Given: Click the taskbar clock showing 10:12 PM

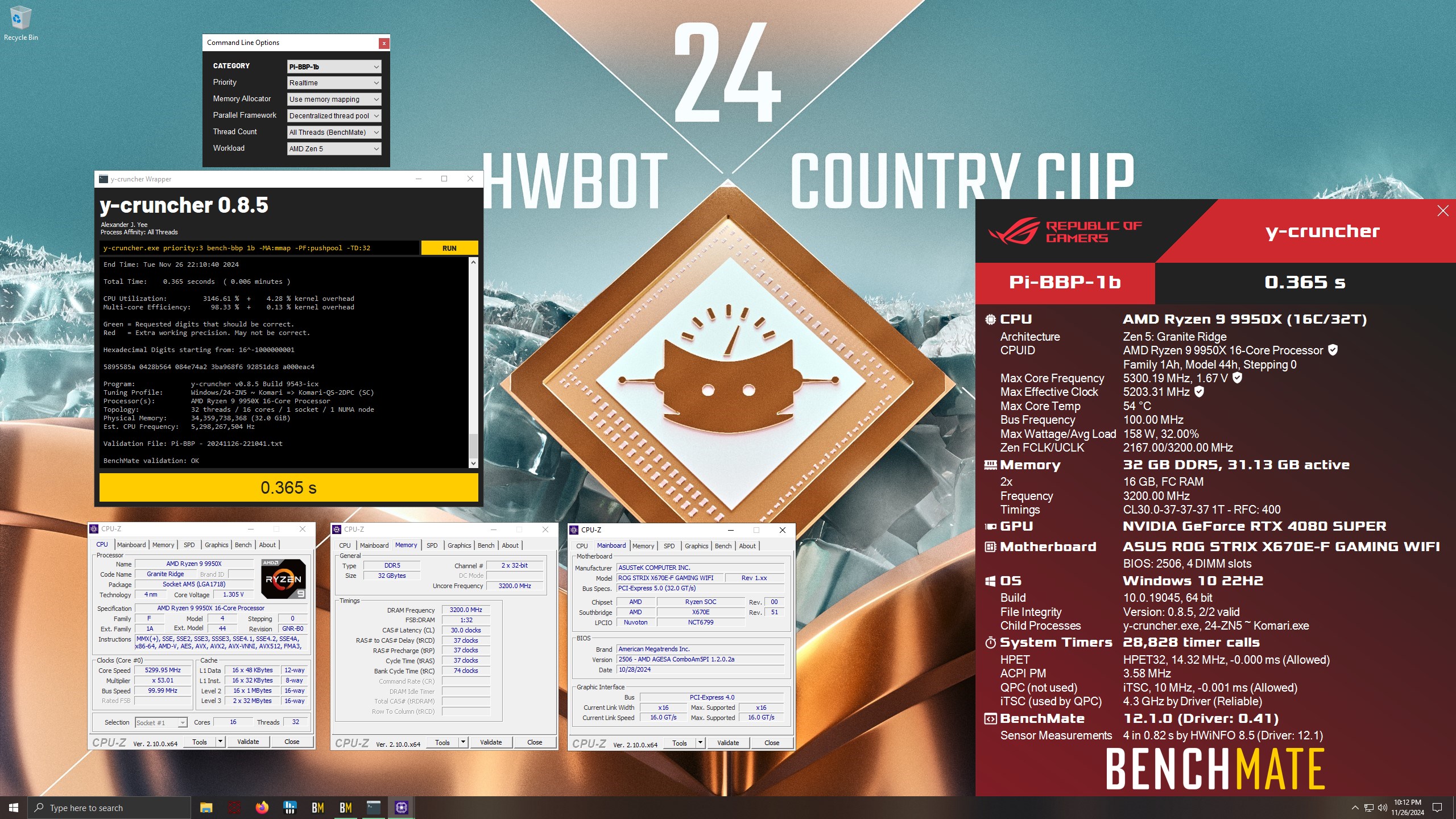Looking at the screenshot, I should [1408, 808].
